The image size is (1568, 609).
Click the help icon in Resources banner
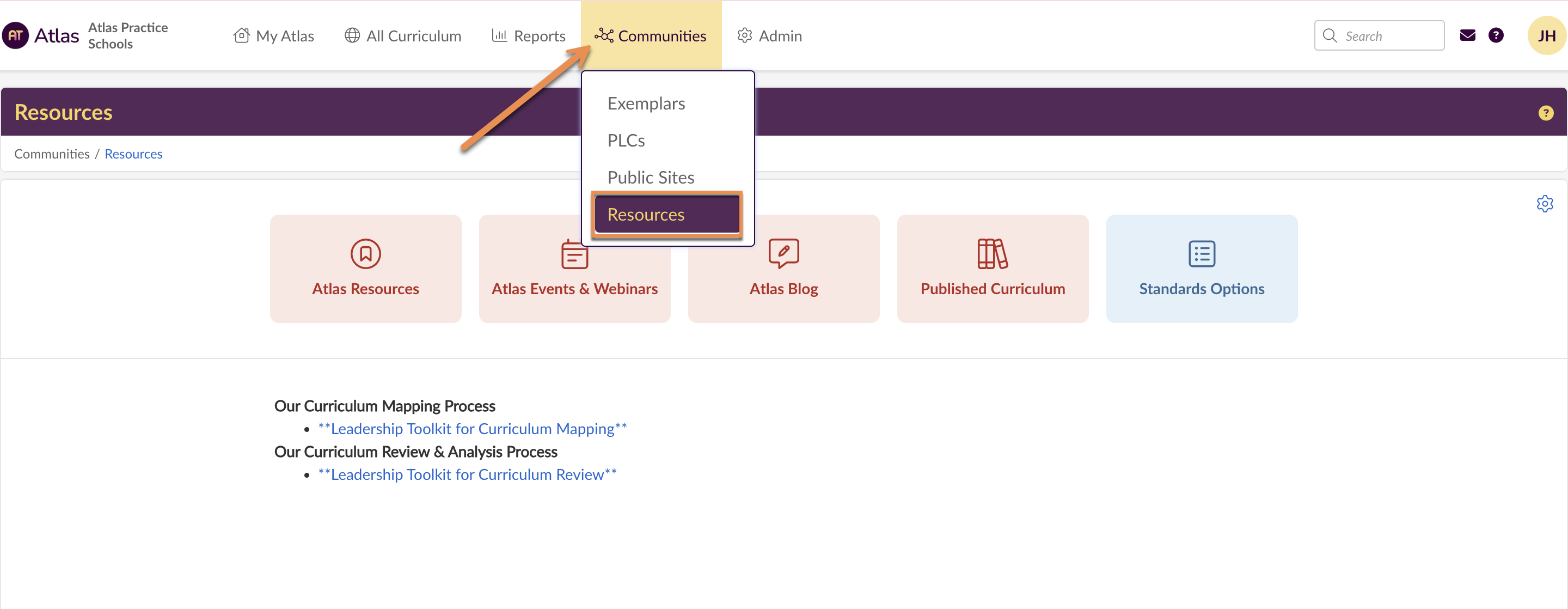click(1546, 113)
